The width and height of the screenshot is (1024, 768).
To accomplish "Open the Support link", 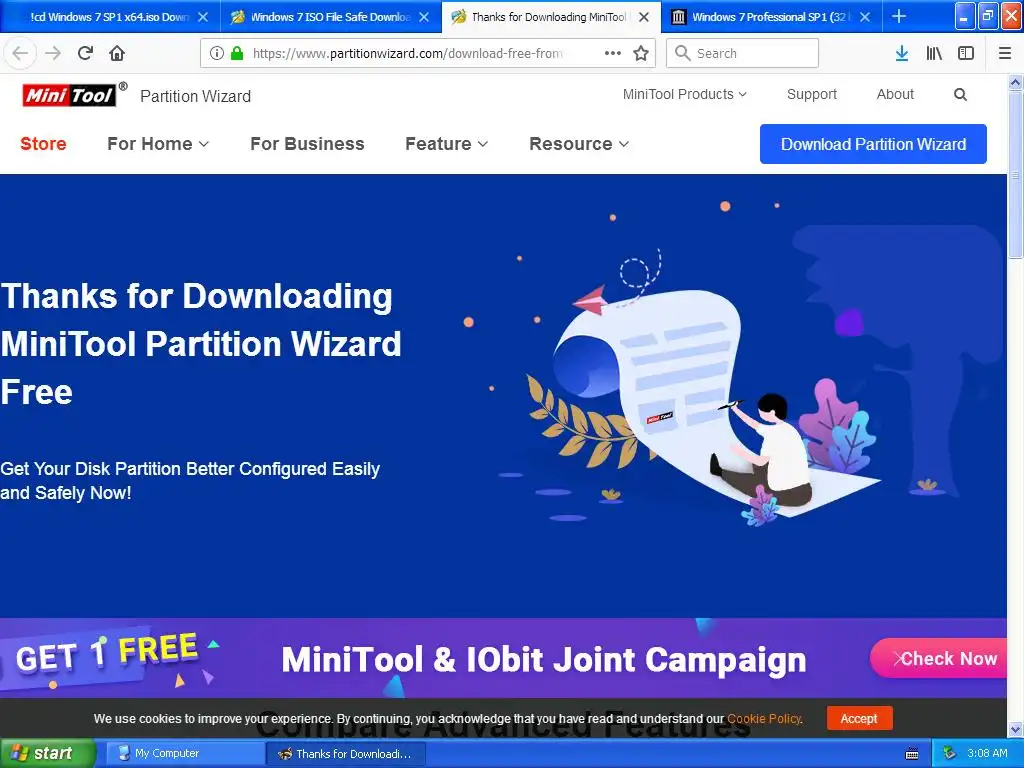I will [812, 94].
